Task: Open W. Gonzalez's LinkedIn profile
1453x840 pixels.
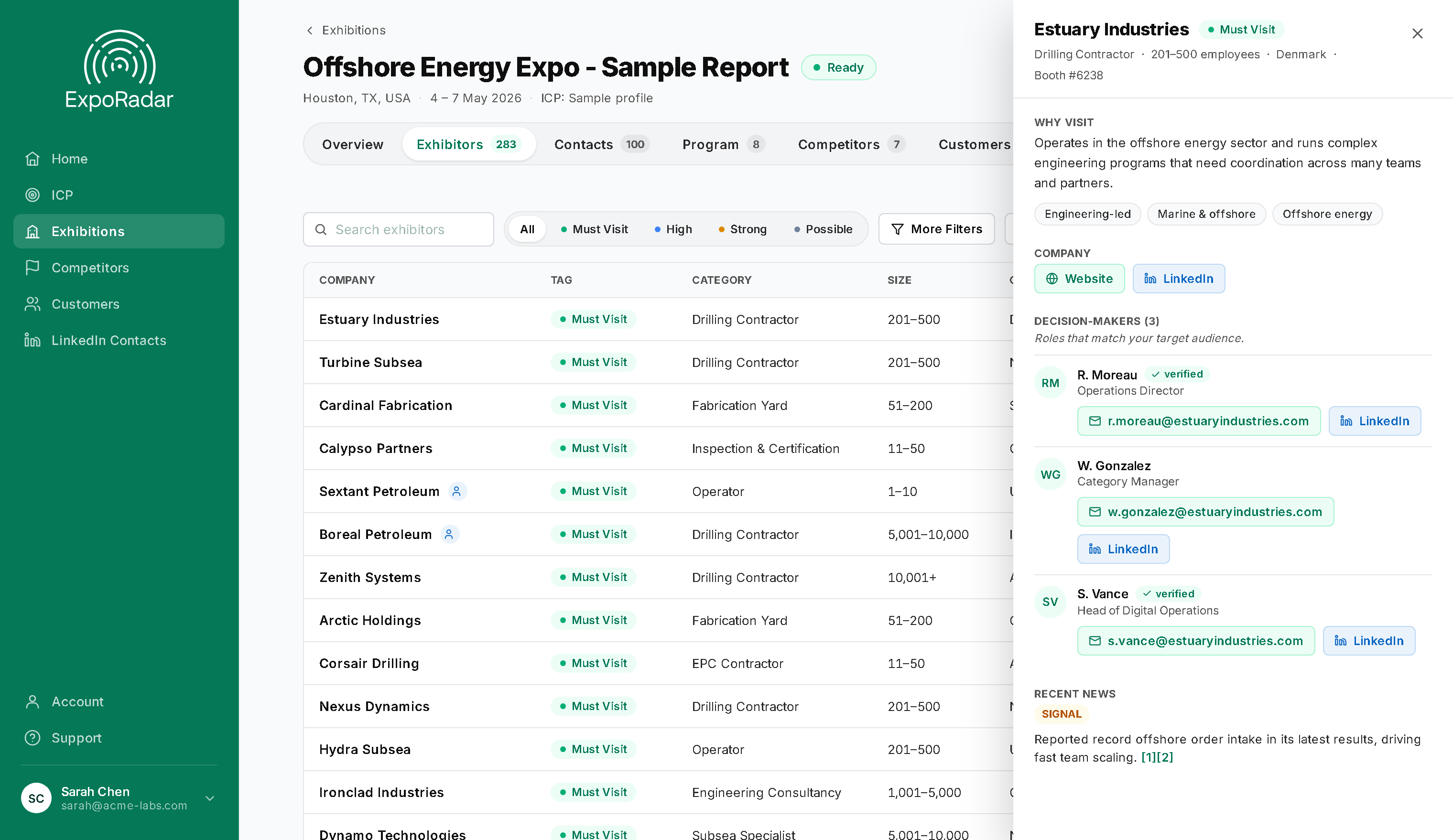Action: pos(1123,549)
